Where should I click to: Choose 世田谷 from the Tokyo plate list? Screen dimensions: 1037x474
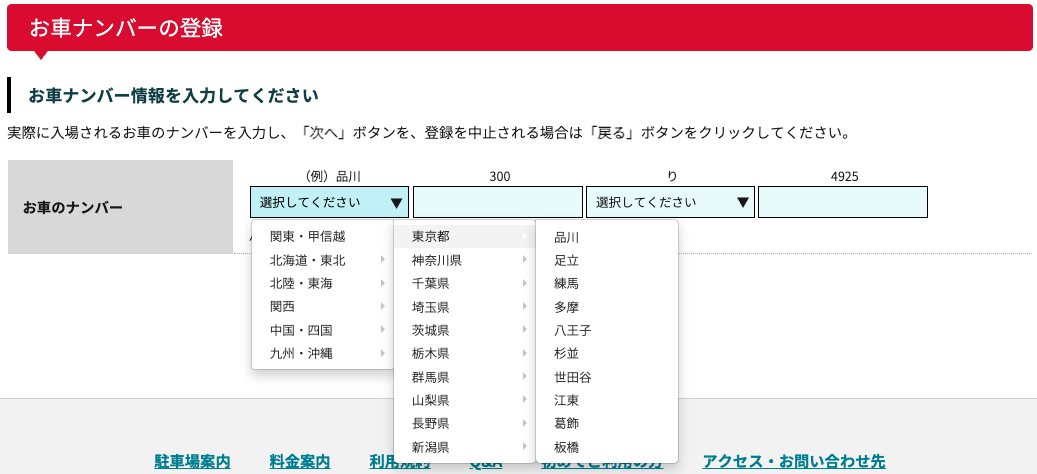pyautogui.click(x=572, y=377)
